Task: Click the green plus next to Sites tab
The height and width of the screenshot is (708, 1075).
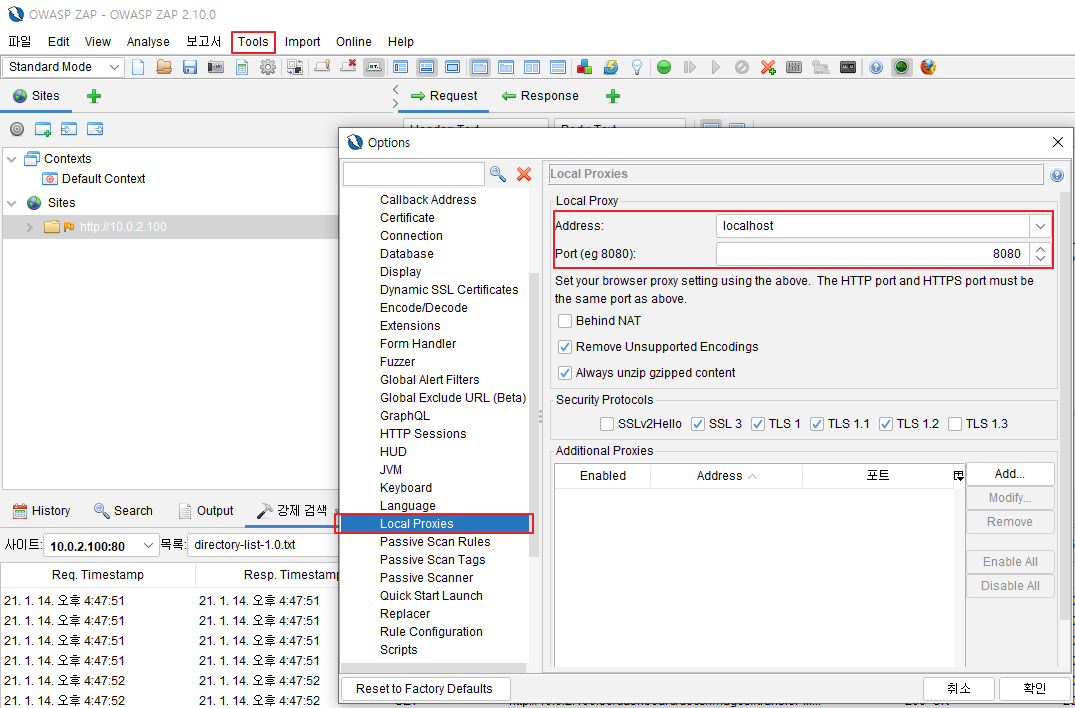Action: point(94,96)
